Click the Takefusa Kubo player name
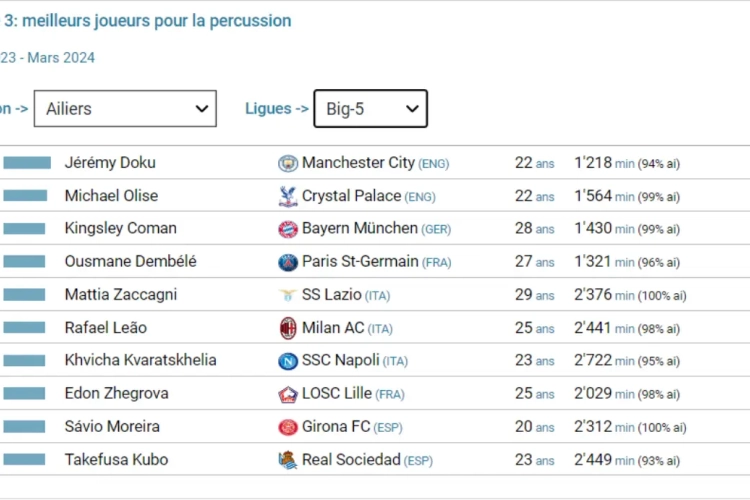750x500 pixels. [x=117, y=459]
